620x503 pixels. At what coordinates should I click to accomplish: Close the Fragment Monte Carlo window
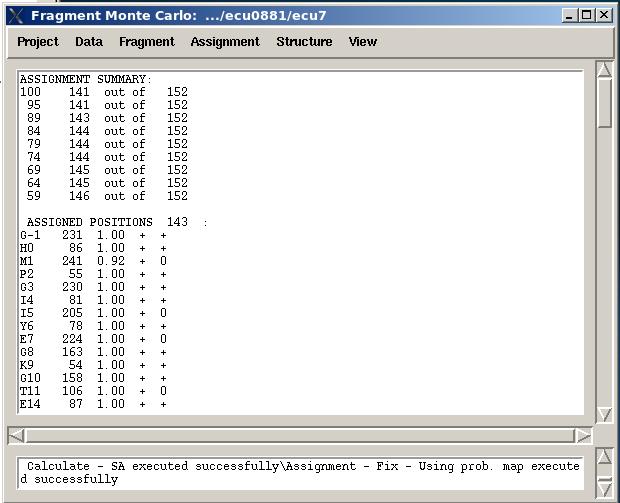pos(604,15)
